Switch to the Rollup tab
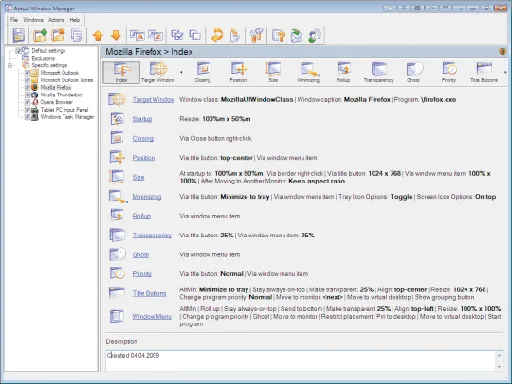The height and width of the screenshot is (384, 512). coord(343,72)
